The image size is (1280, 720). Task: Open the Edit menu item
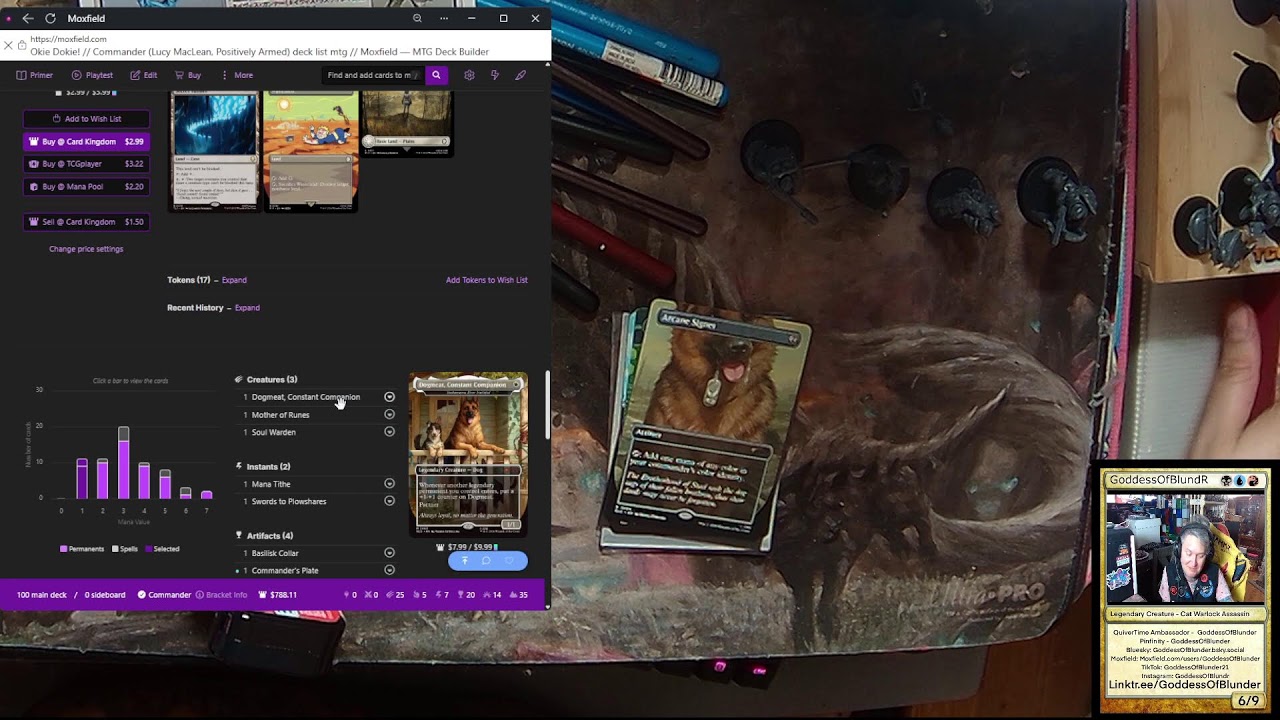pos(144,75)
